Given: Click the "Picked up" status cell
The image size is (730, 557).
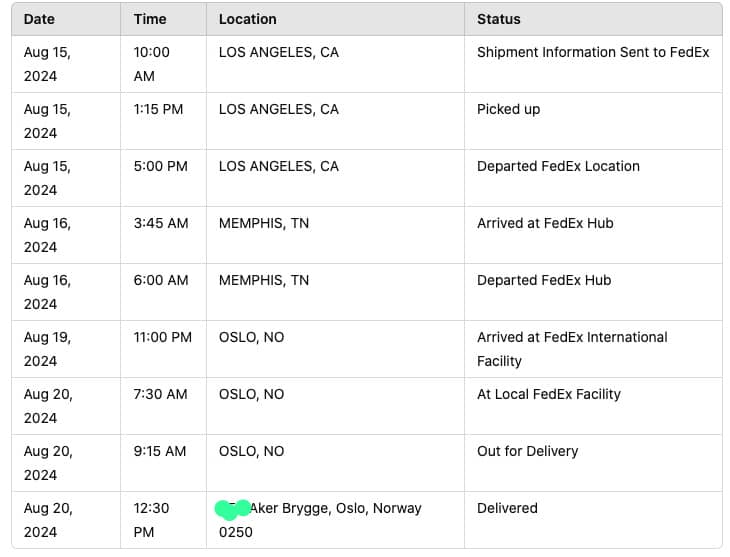Looking at the screenshot, I should (508, 109).
